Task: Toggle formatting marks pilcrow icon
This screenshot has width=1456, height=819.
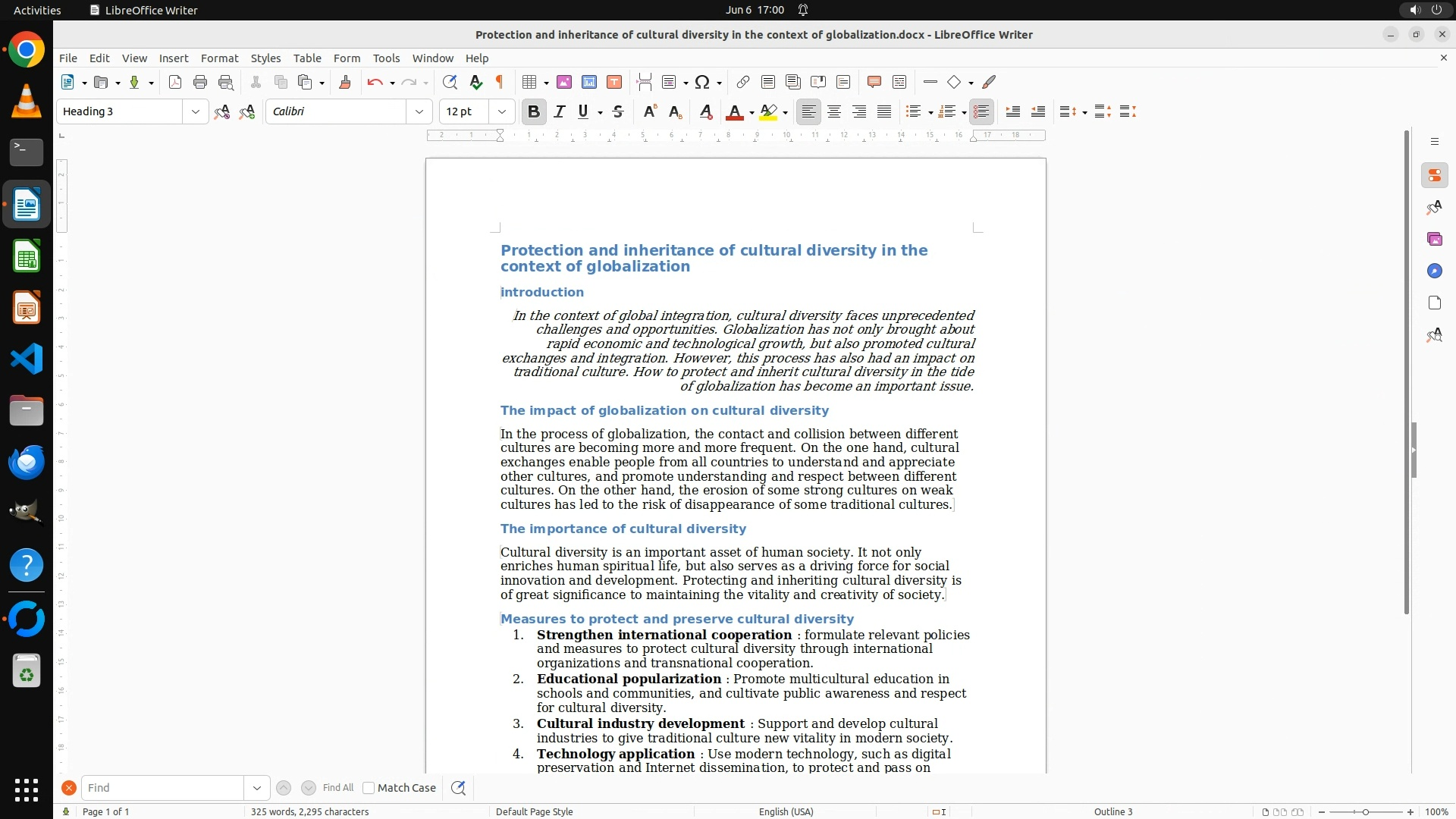Action: click(x=500, y=82)
